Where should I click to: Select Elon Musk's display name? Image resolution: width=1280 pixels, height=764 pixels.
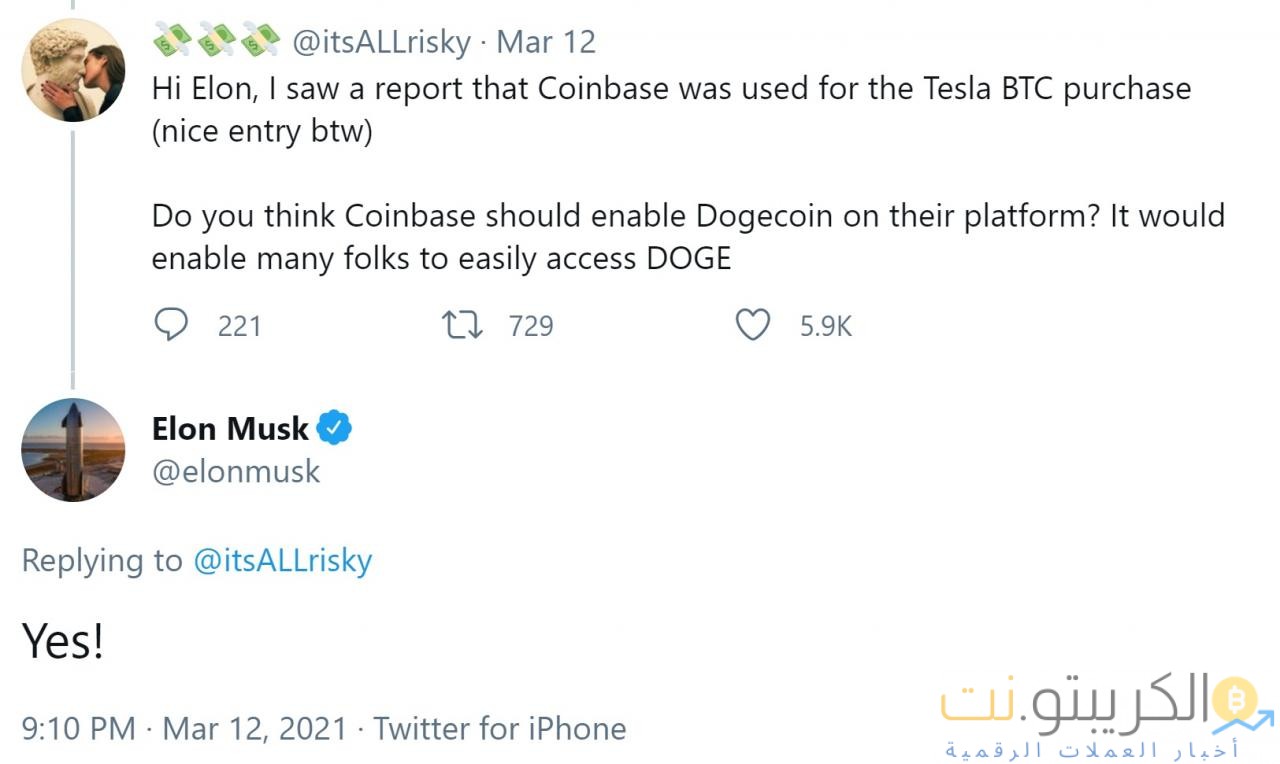[x=230, y=428]
